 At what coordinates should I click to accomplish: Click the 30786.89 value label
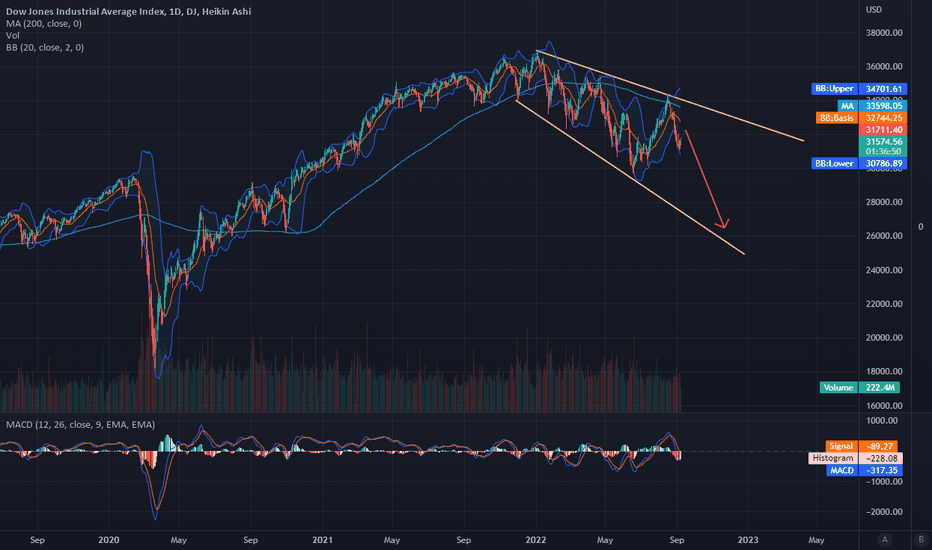[883, 163]
